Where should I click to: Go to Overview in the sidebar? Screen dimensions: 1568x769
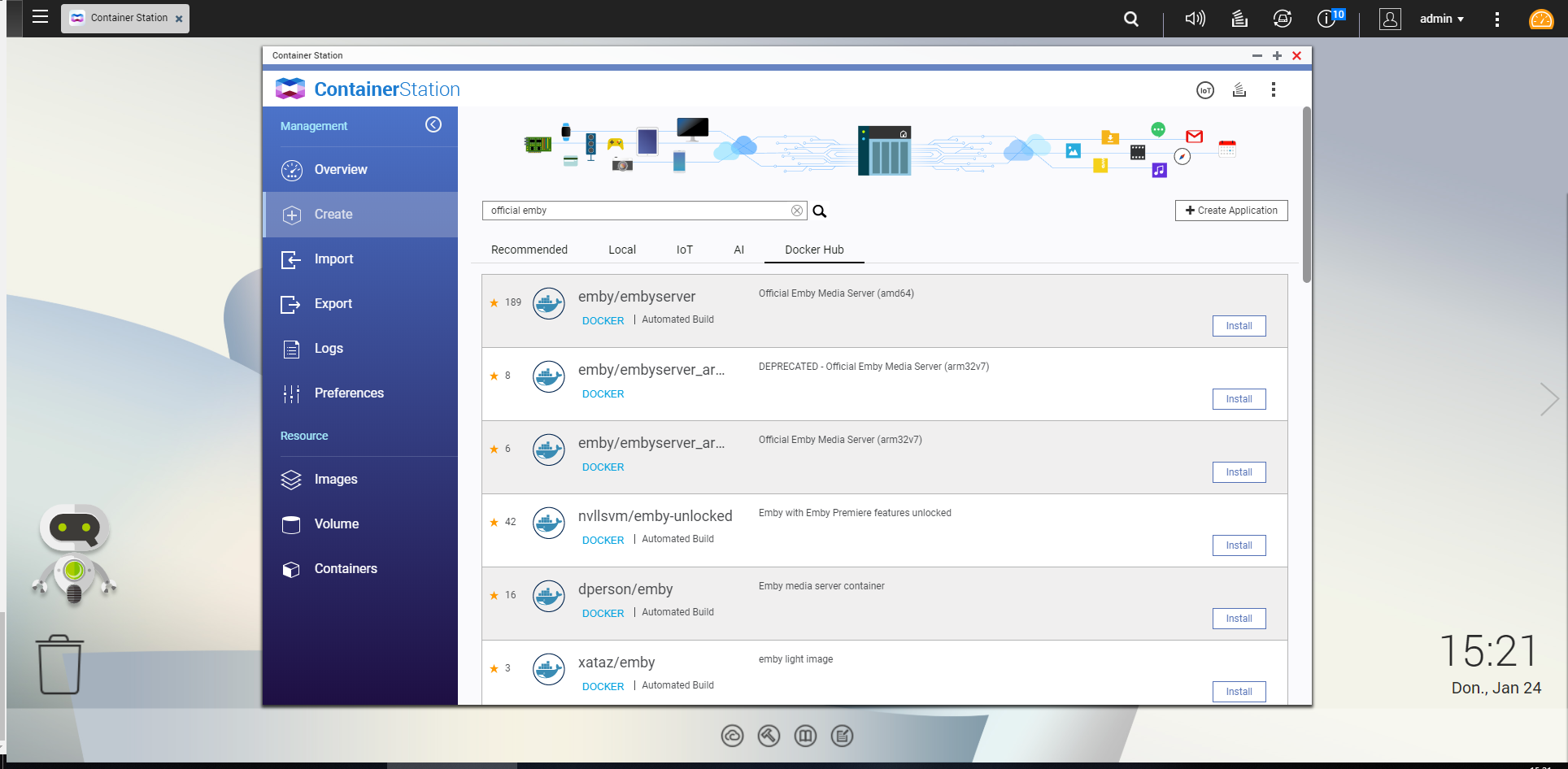(x=360, y=169)
